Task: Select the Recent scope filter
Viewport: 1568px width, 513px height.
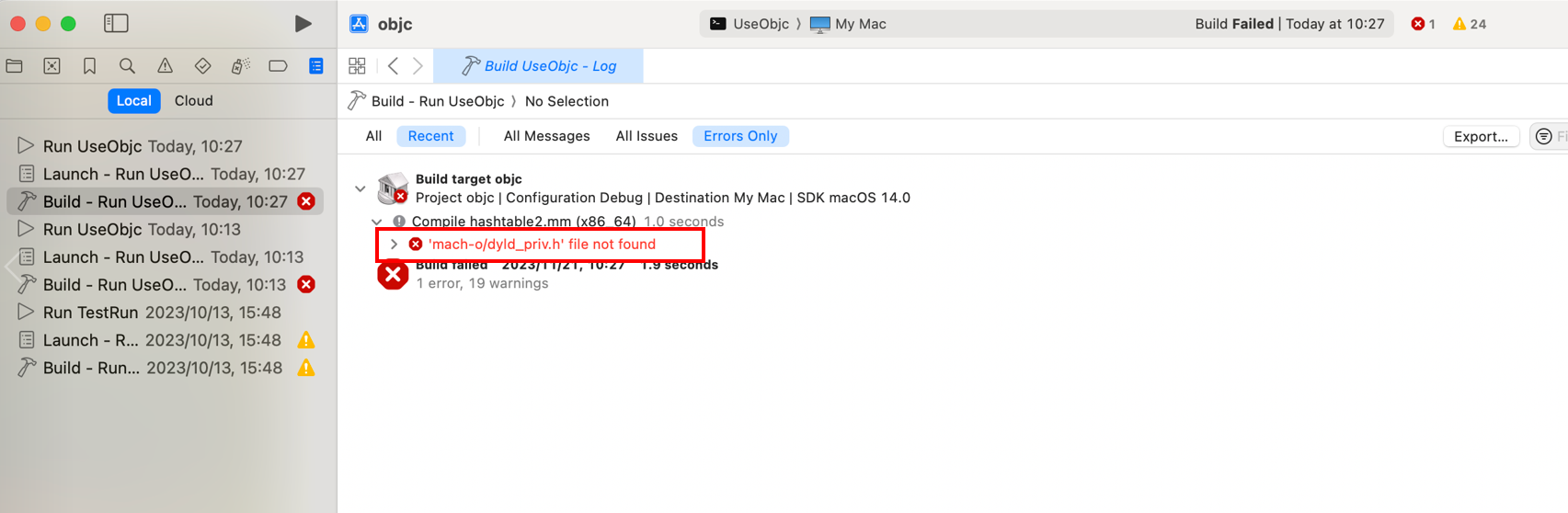Action: click(430, 136)
